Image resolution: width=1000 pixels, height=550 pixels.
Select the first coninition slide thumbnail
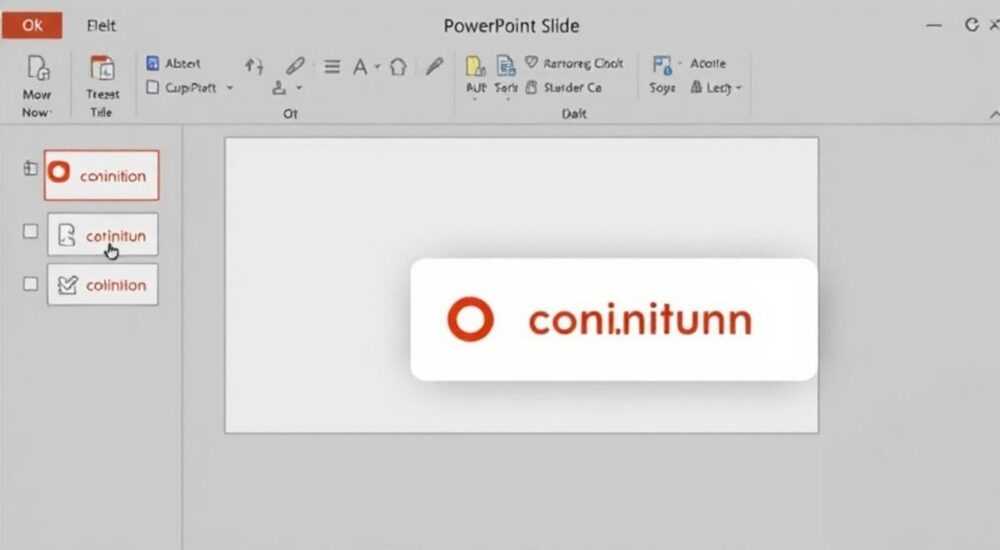101,175
